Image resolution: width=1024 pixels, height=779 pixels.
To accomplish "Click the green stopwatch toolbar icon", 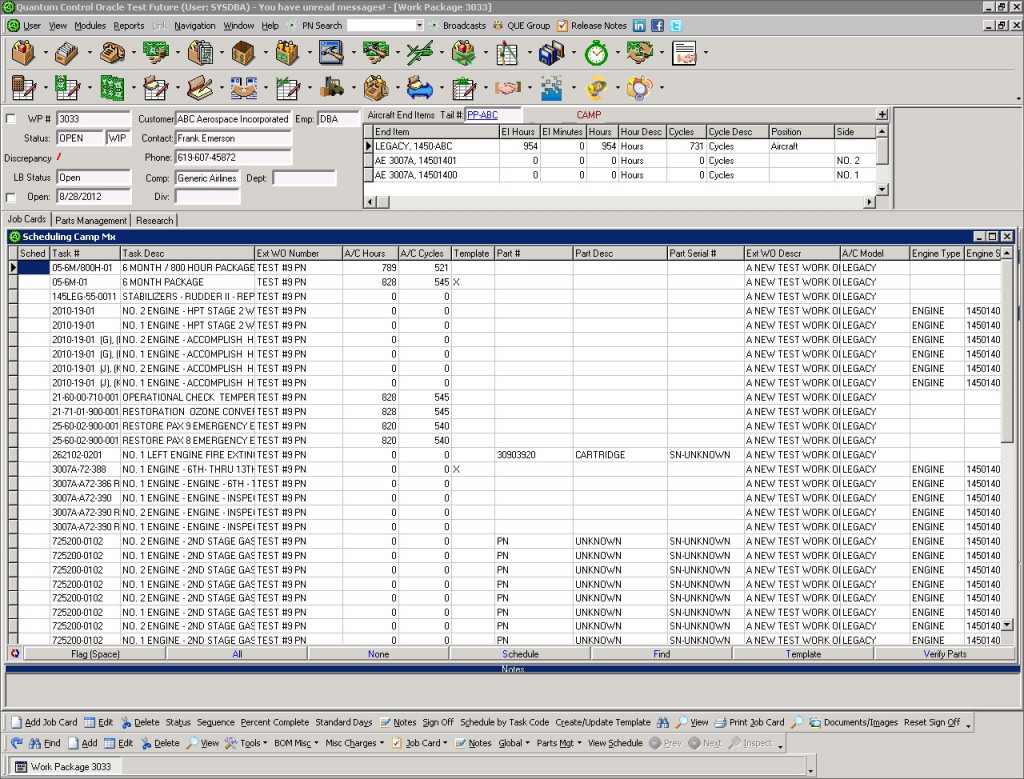I will click(596, 52).
